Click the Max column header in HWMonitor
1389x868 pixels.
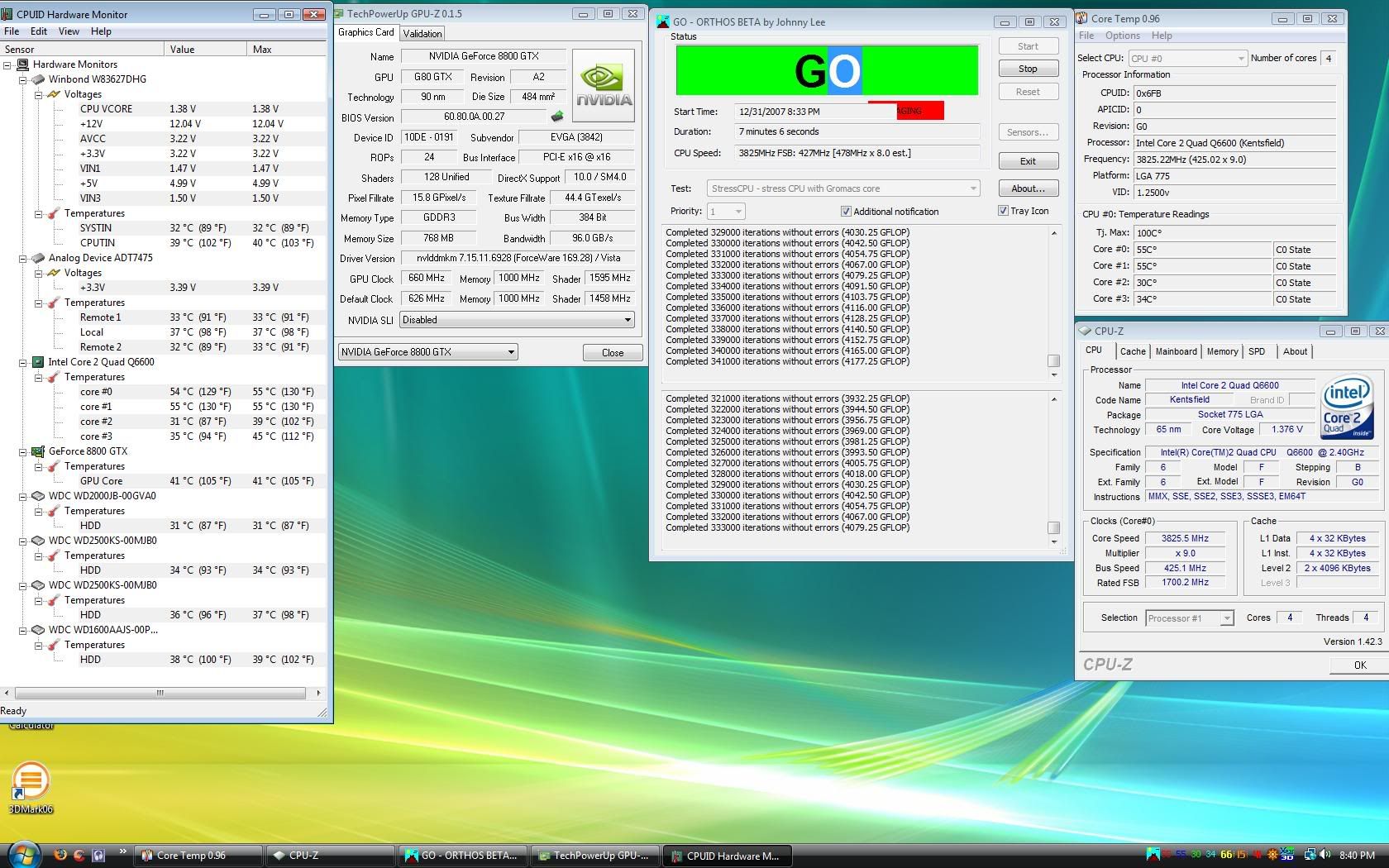click(286, 50)
